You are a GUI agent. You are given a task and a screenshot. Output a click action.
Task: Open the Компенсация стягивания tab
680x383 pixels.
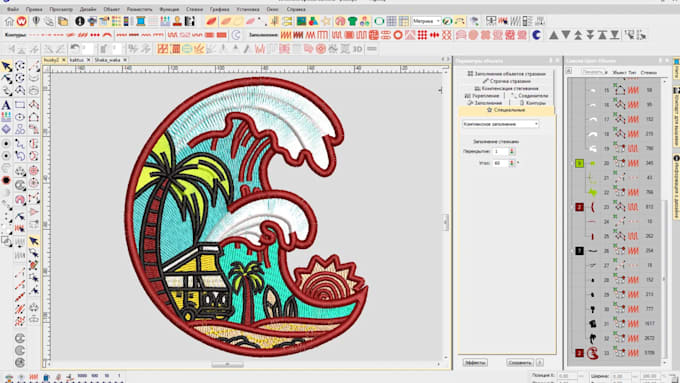(506, 88)
